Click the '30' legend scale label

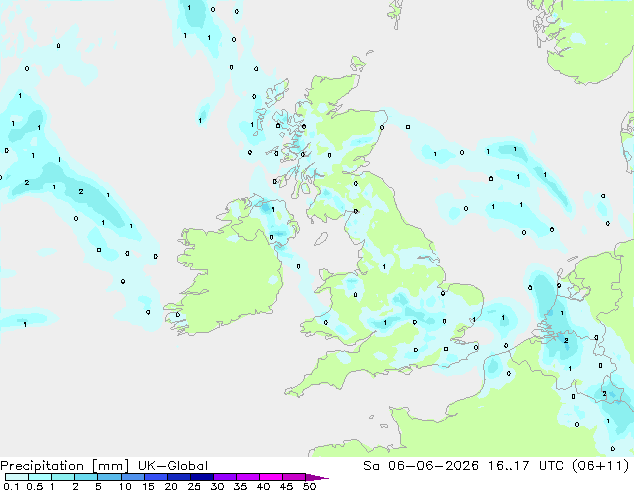pyautogui.click(x=217, y=486)
